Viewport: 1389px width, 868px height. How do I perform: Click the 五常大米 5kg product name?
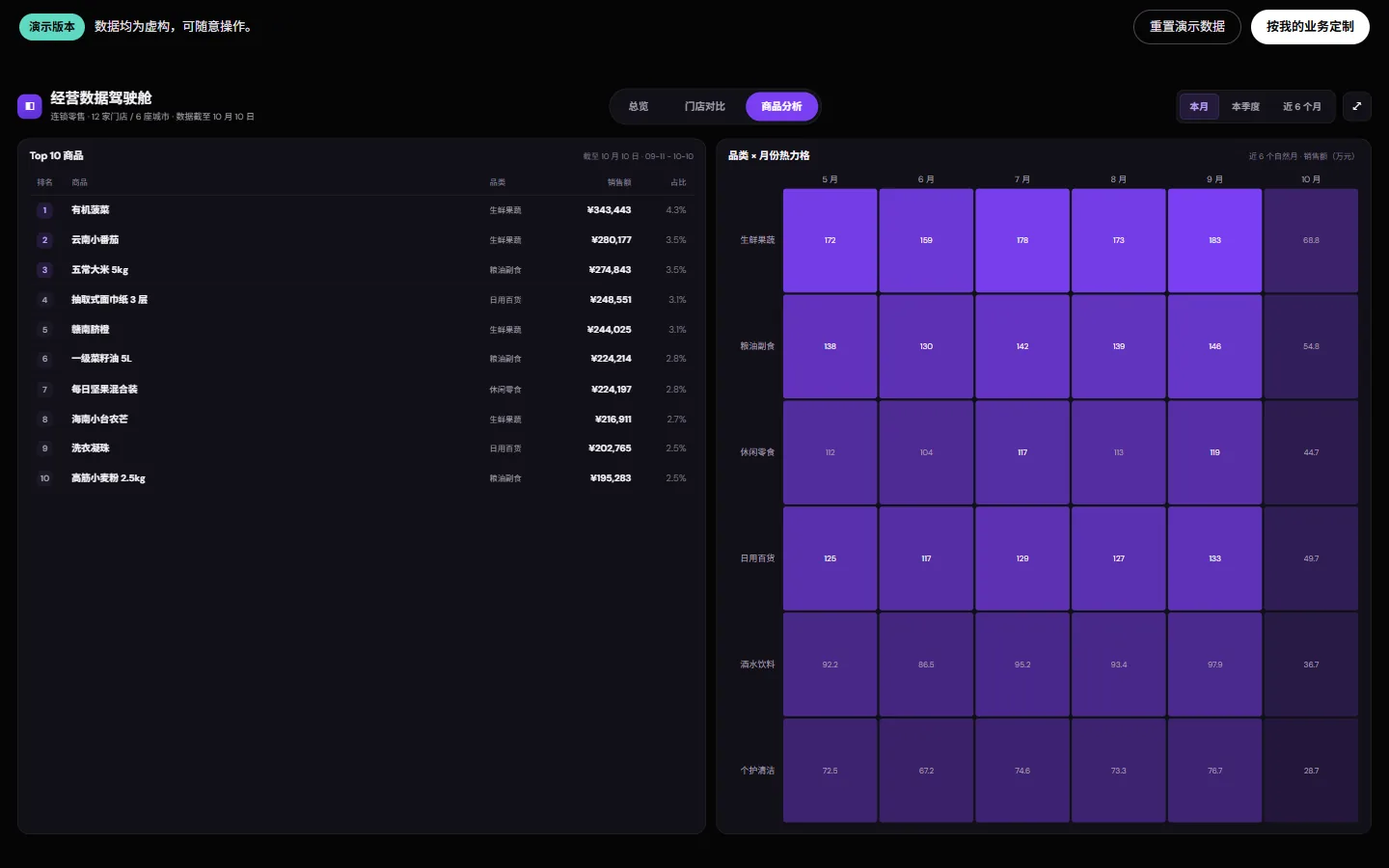(99, 270)
